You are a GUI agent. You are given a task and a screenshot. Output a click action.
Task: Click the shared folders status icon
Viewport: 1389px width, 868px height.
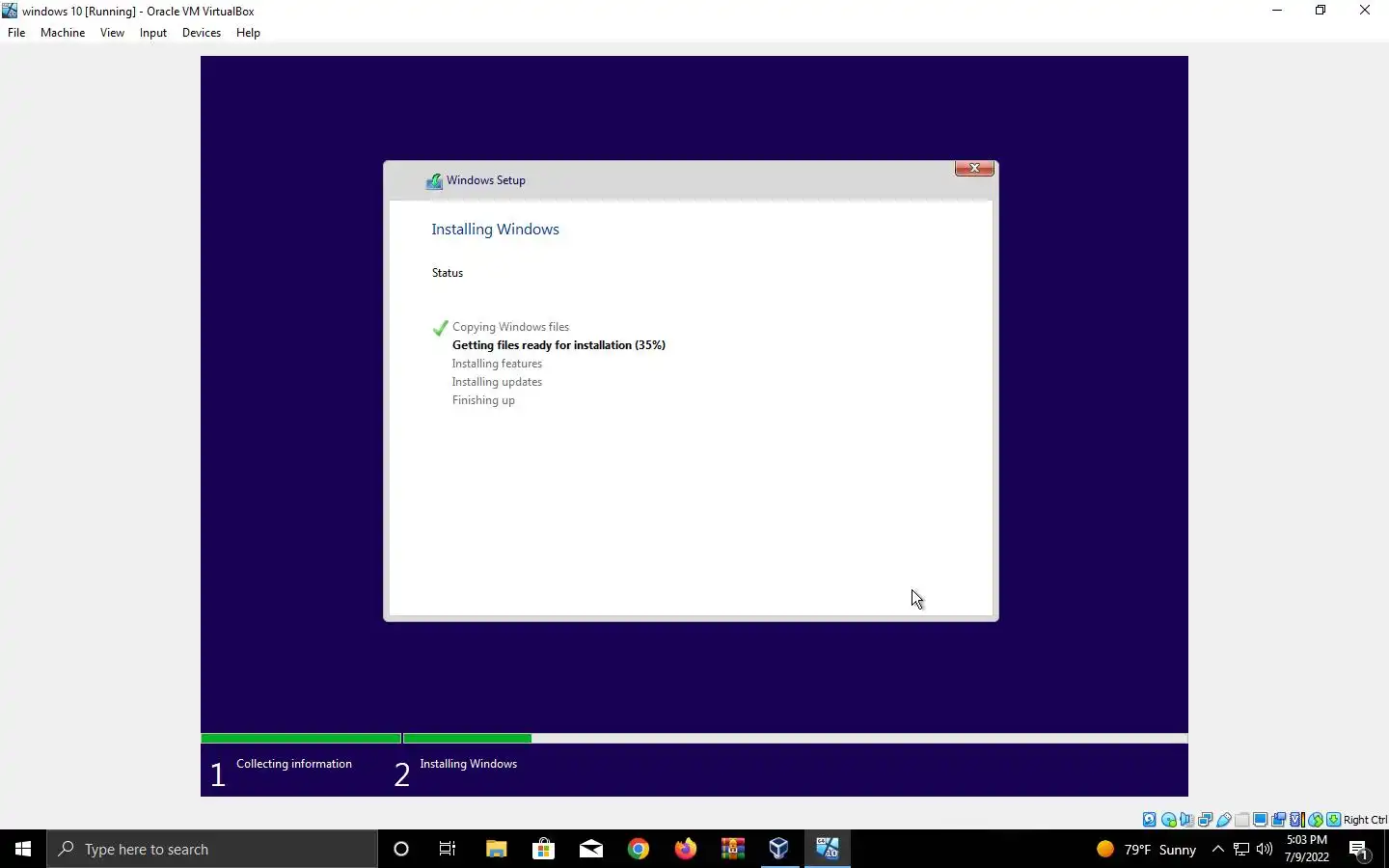(x=1242, y=820)
